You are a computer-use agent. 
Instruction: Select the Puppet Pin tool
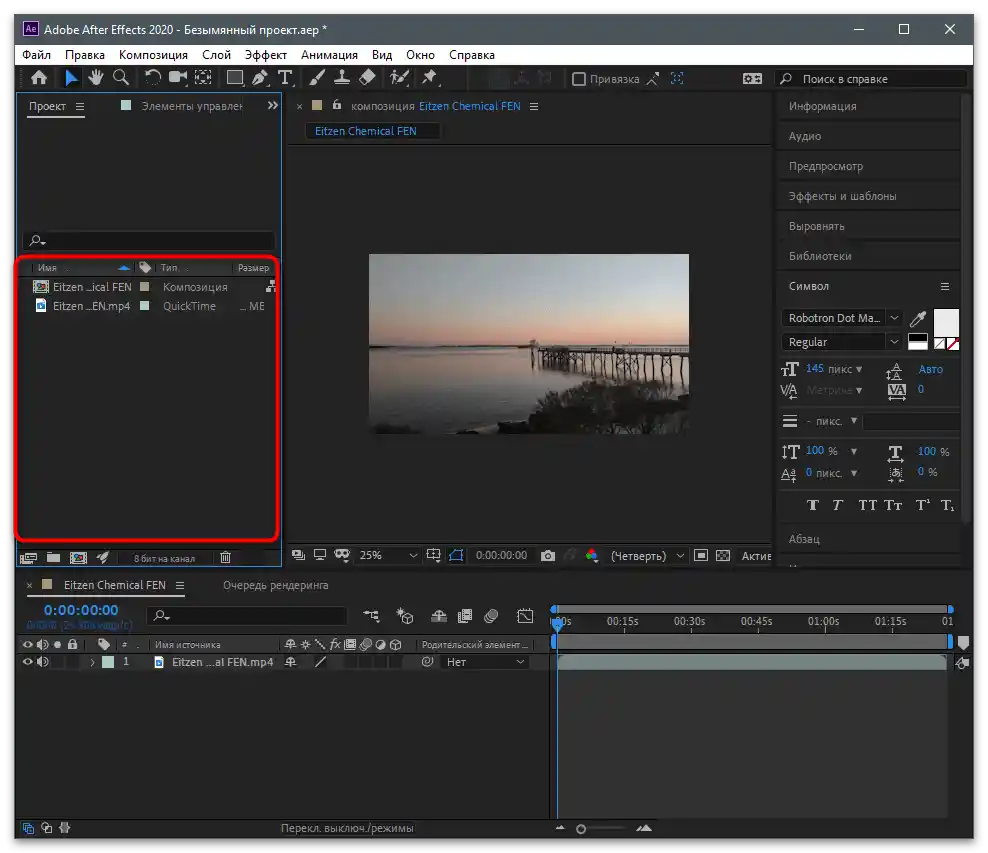[430, 78]
